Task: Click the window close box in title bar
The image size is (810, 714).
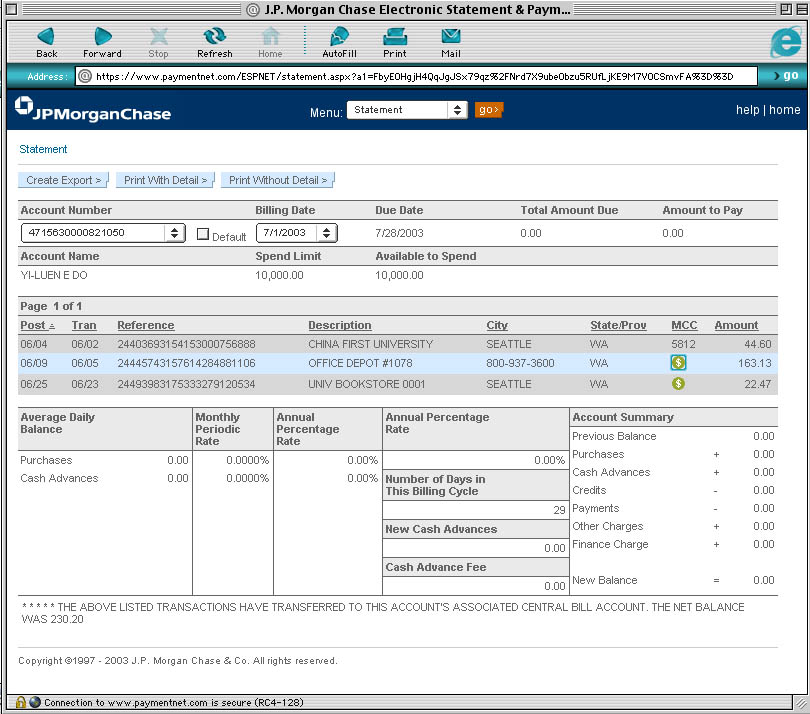Action: [x=11, y=9]
